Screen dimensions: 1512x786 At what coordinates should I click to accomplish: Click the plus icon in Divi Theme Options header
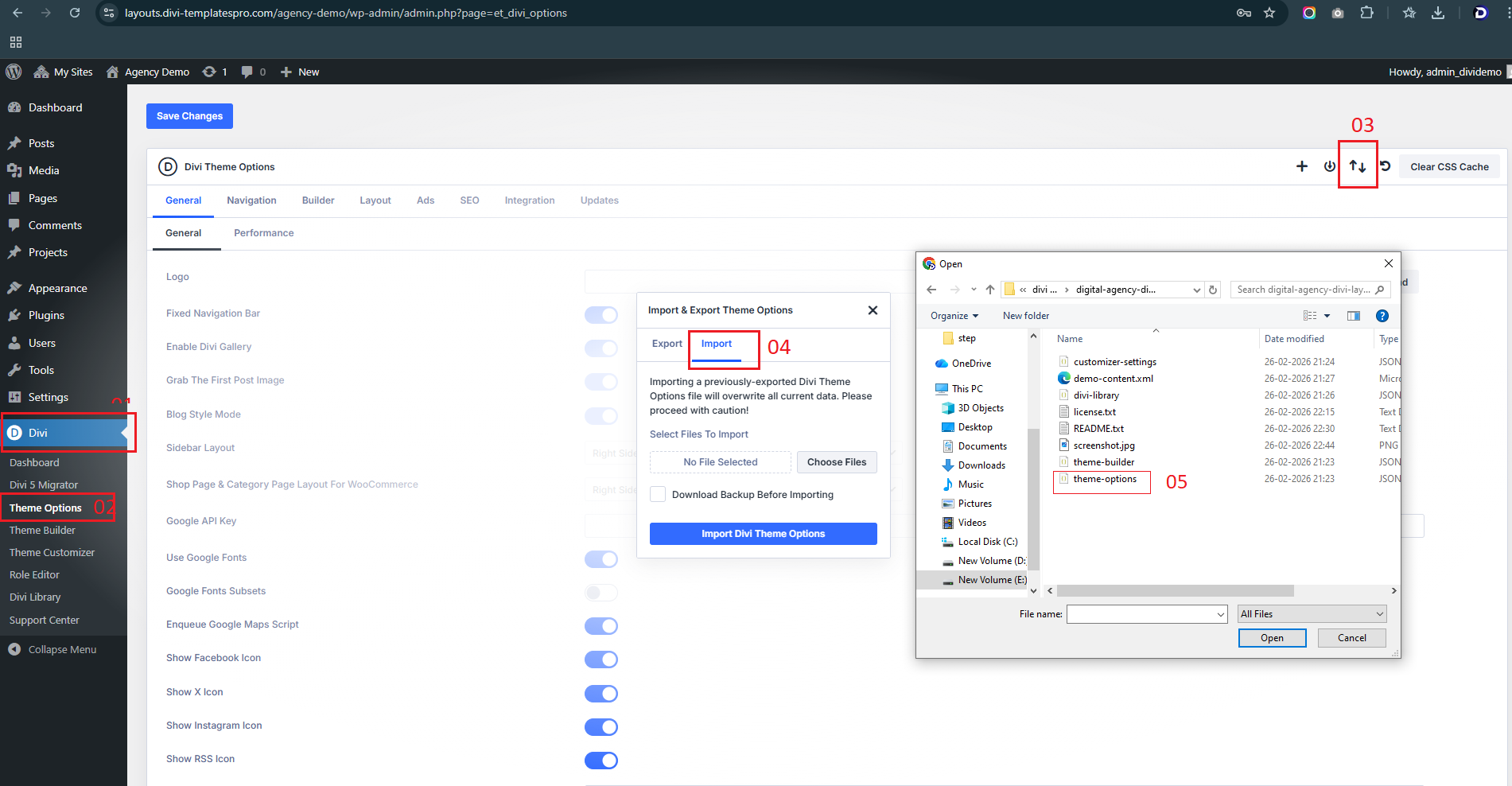(x=1301, y=166)
